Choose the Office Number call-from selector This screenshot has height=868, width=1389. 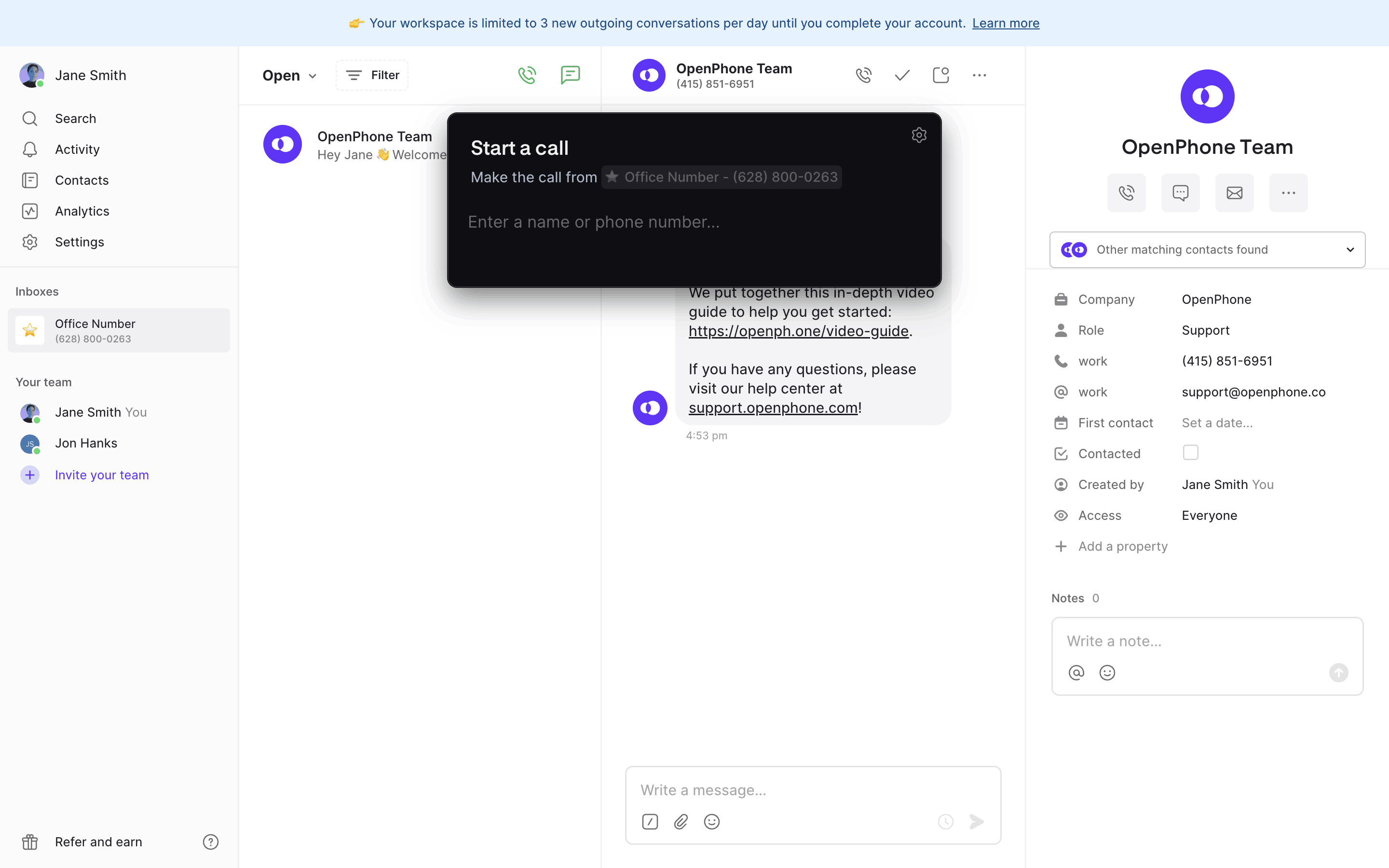[722, 177]
